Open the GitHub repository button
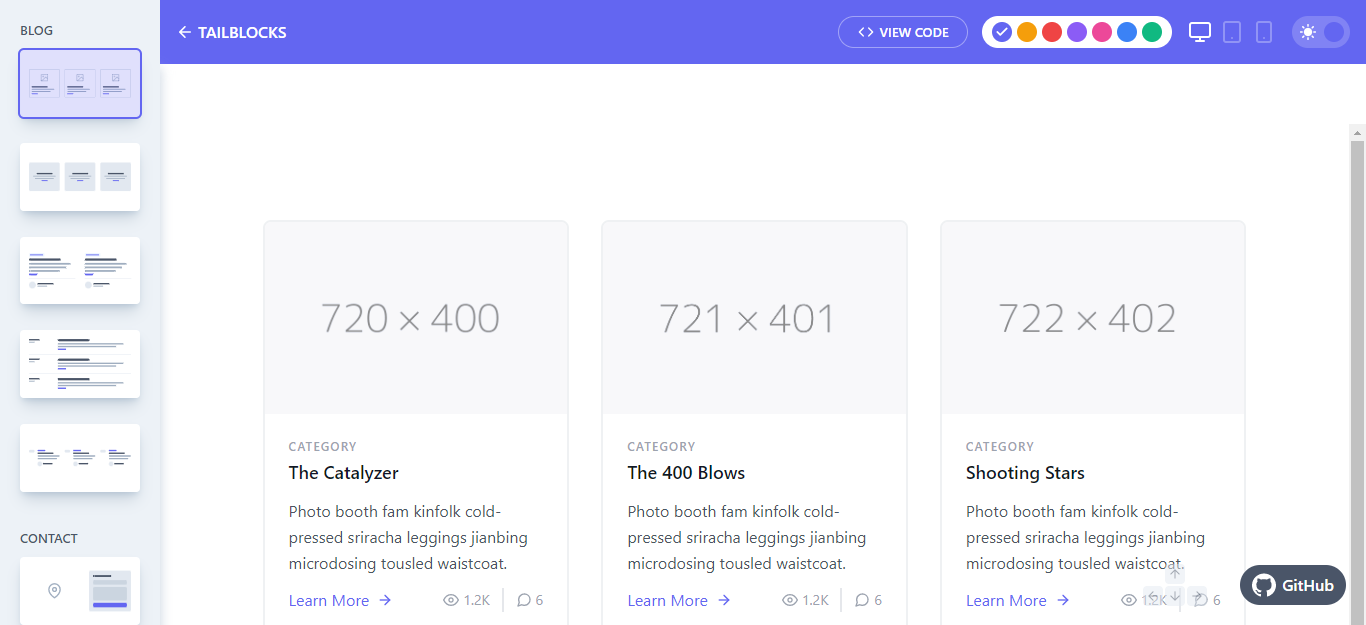 [x=1292, y=585]
